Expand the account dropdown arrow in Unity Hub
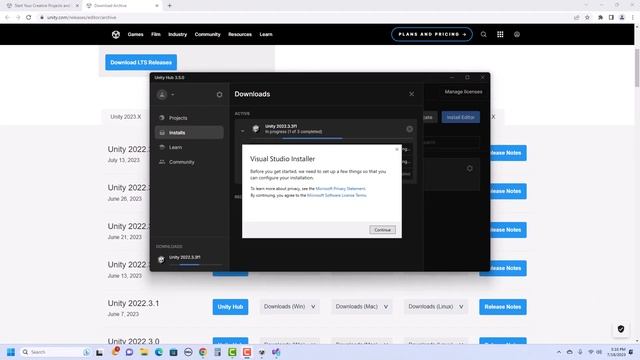 (x=173, y=95)
